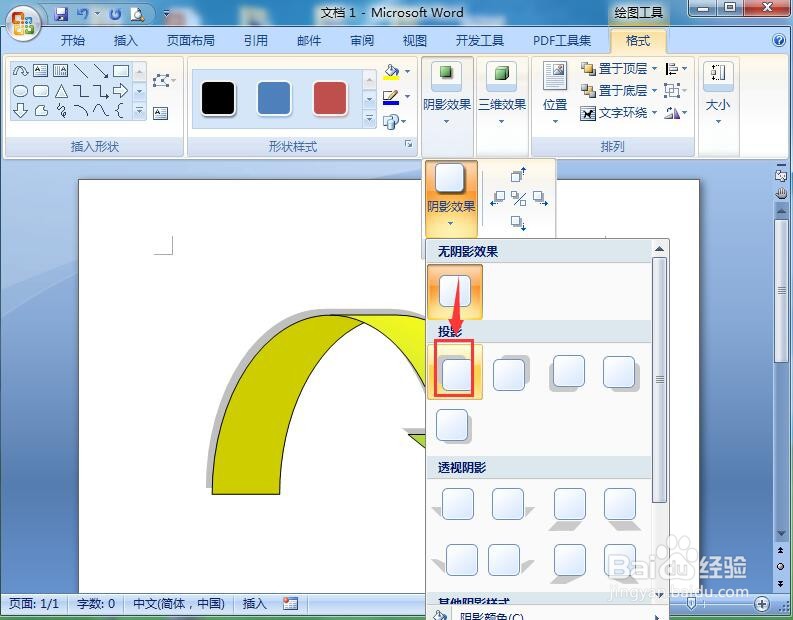Select the left brace shape
Screen dimensions: 793x620
[119, 110]
